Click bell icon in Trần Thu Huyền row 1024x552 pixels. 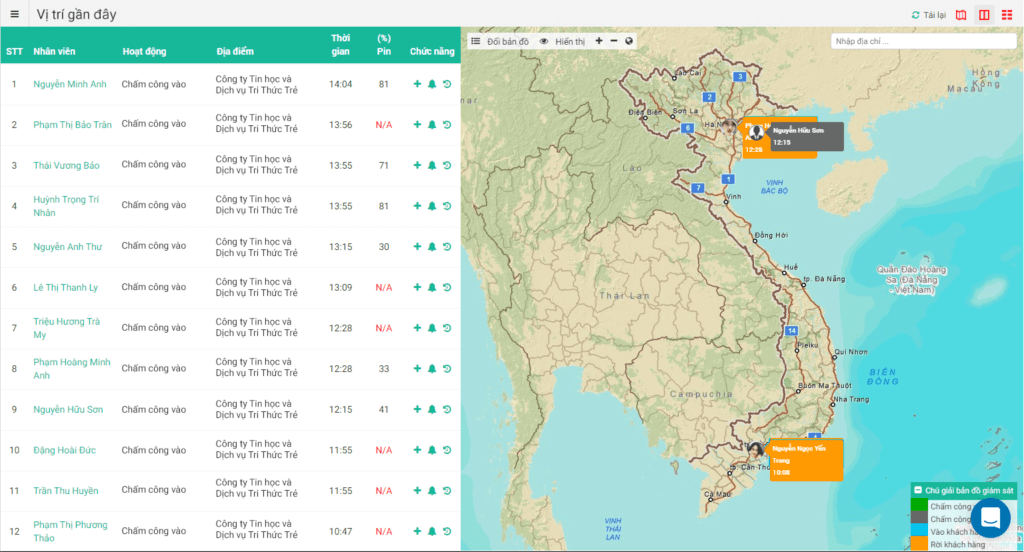pyautogui.click(x=432, y=491)
